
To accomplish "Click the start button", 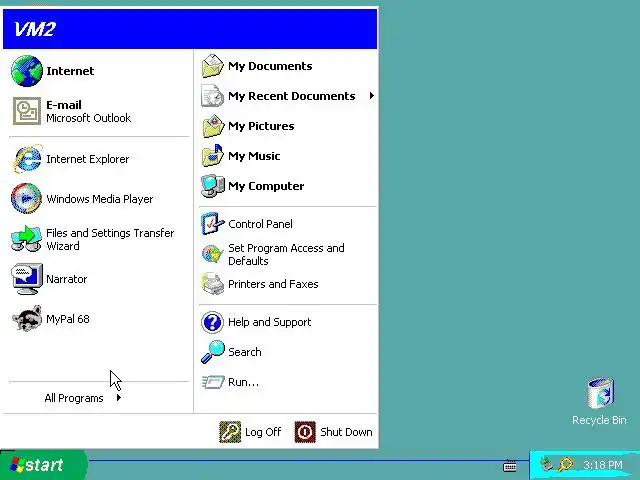I will (x=43, y=465).
